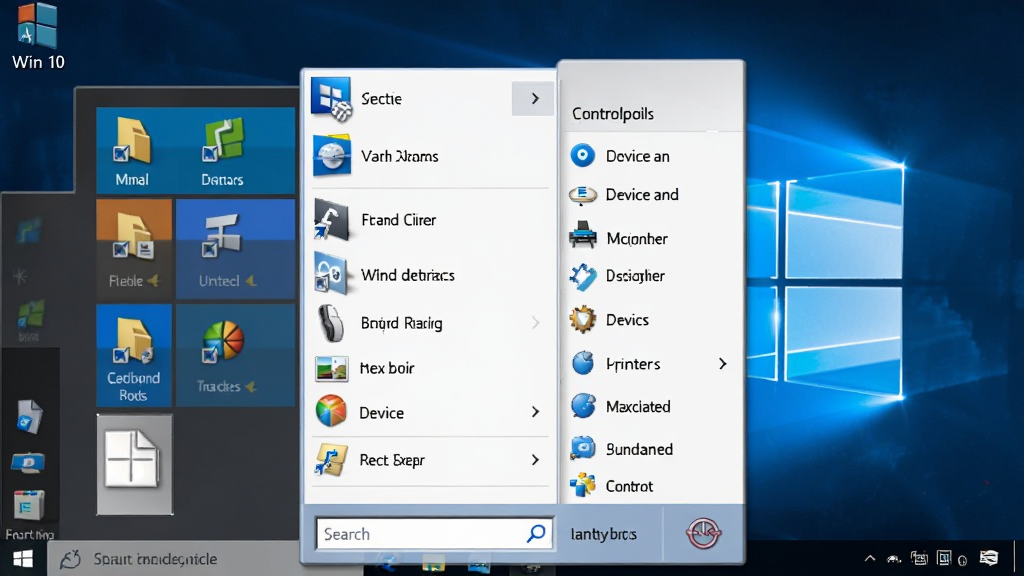Expand the Device submenu arrow
Image resolution: width=1024 pixels, height=576 pixels.
(536, 411)
